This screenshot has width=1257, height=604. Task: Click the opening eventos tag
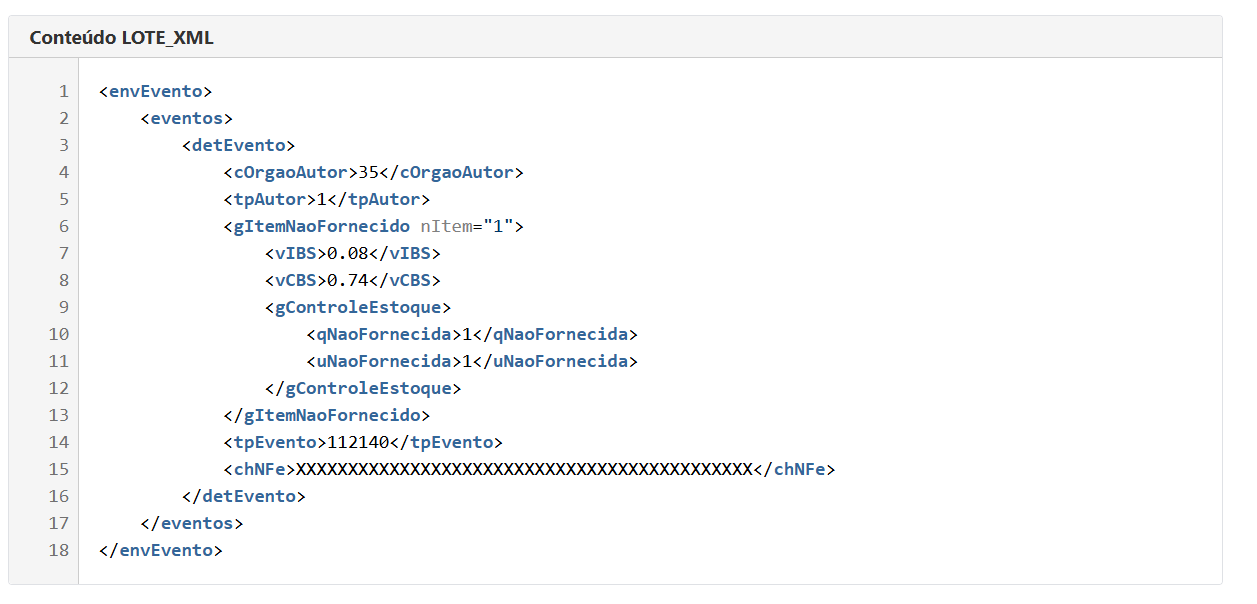pos(187,118)
